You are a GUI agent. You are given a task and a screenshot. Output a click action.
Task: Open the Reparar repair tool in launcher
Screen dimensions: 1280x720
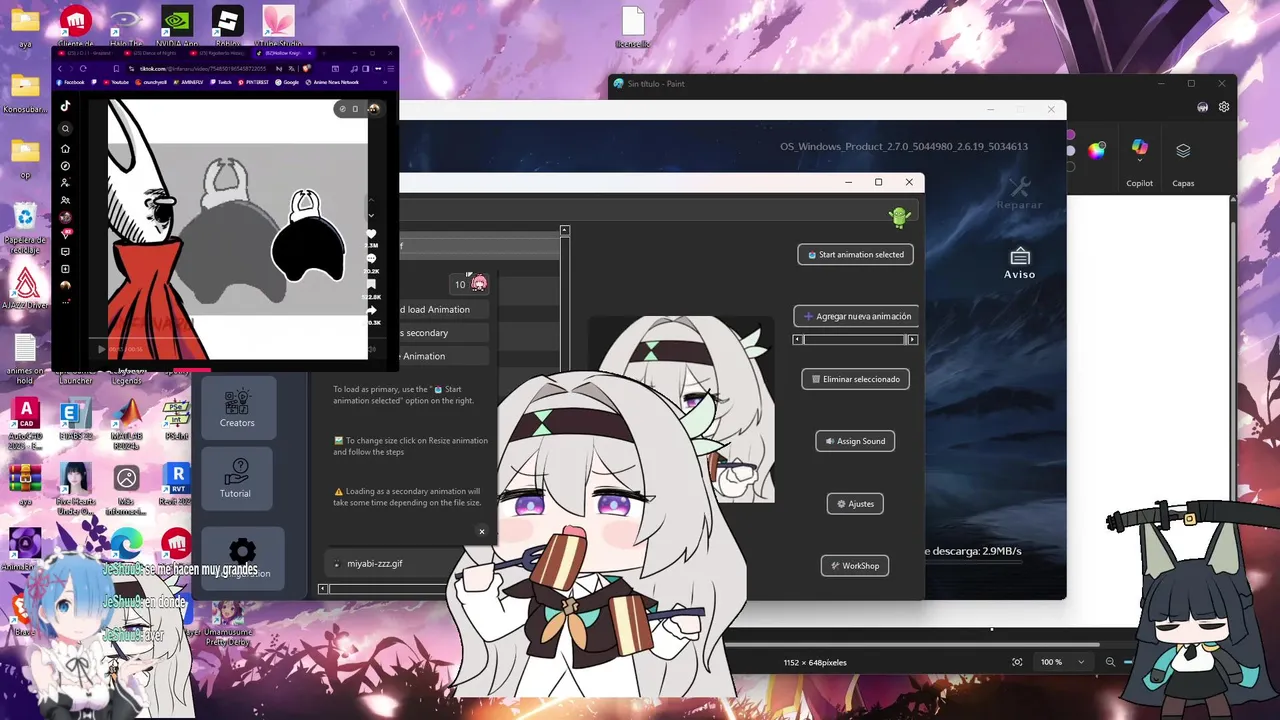[x=1019, y=193]
